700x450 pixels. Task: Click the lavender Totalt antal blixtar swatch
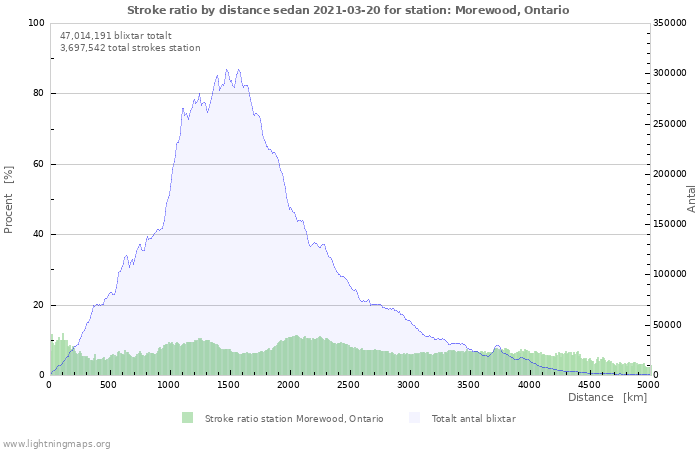point(415,418)
